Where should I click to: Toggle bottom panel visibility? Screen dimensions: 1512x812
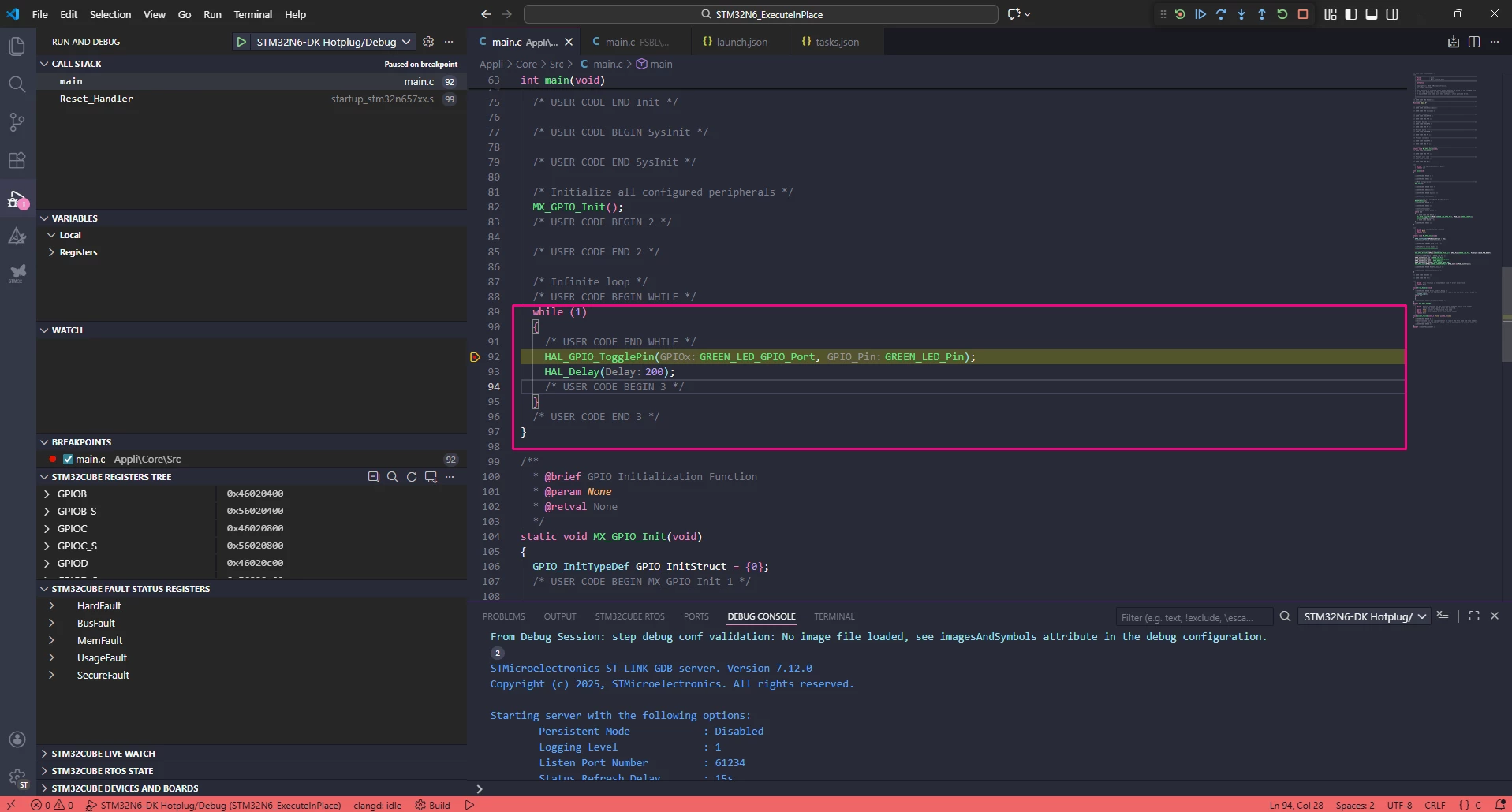[x=1372, y=14]
